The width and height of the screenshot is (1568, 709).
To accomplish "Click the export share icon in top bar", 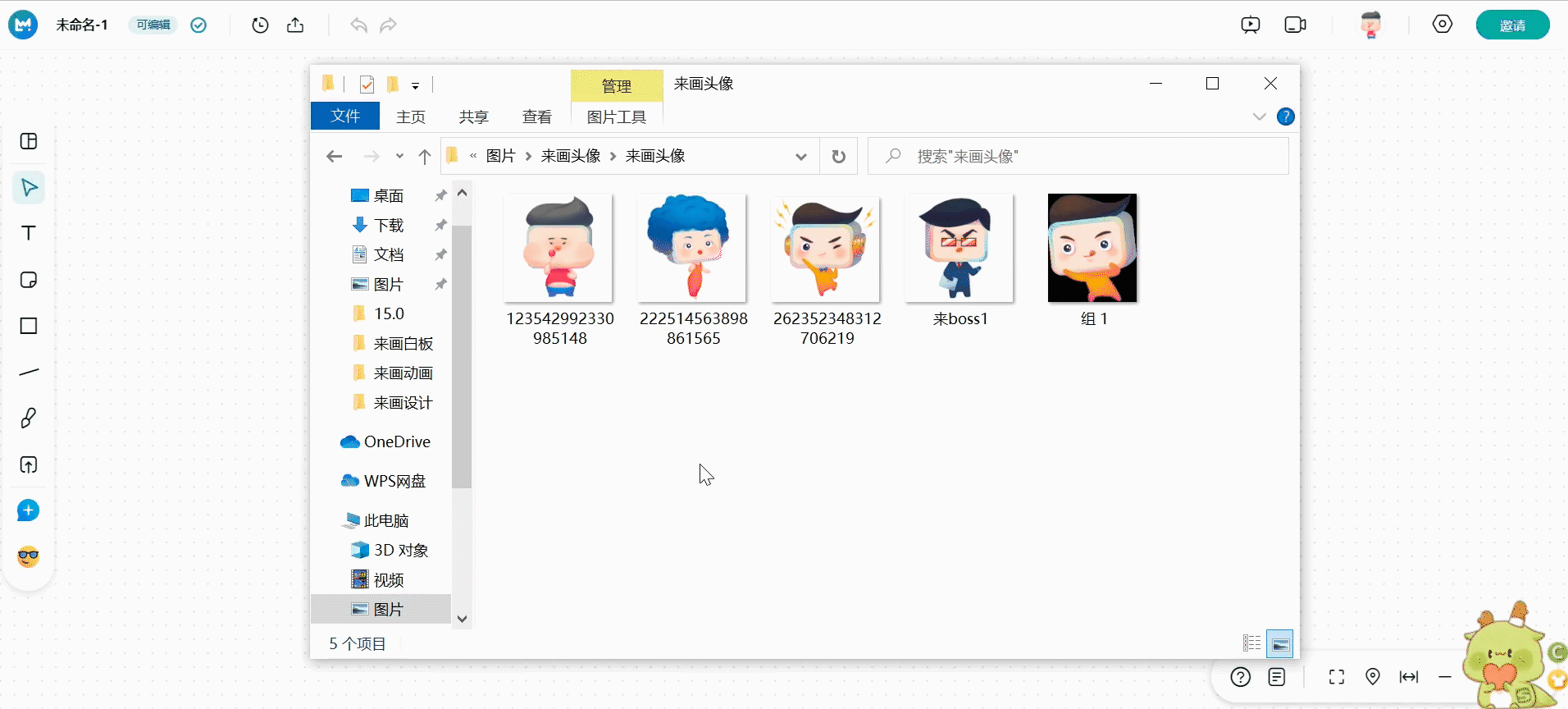I will [295, 25].
